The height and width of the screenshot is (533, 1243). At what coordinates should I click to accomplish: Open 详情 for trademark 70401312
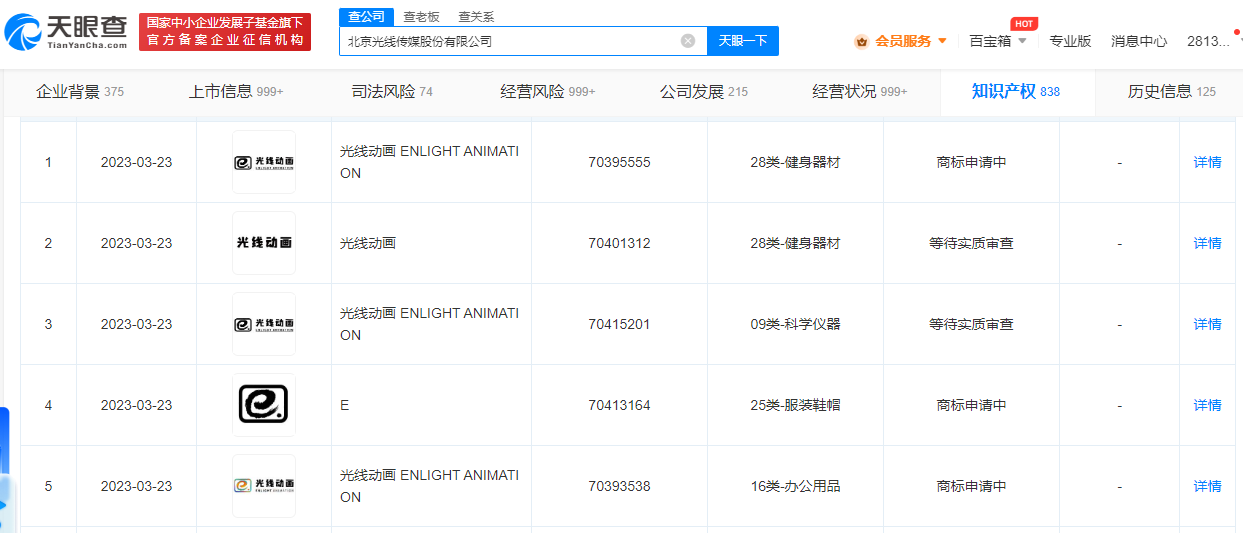(x=1208, y=243)
